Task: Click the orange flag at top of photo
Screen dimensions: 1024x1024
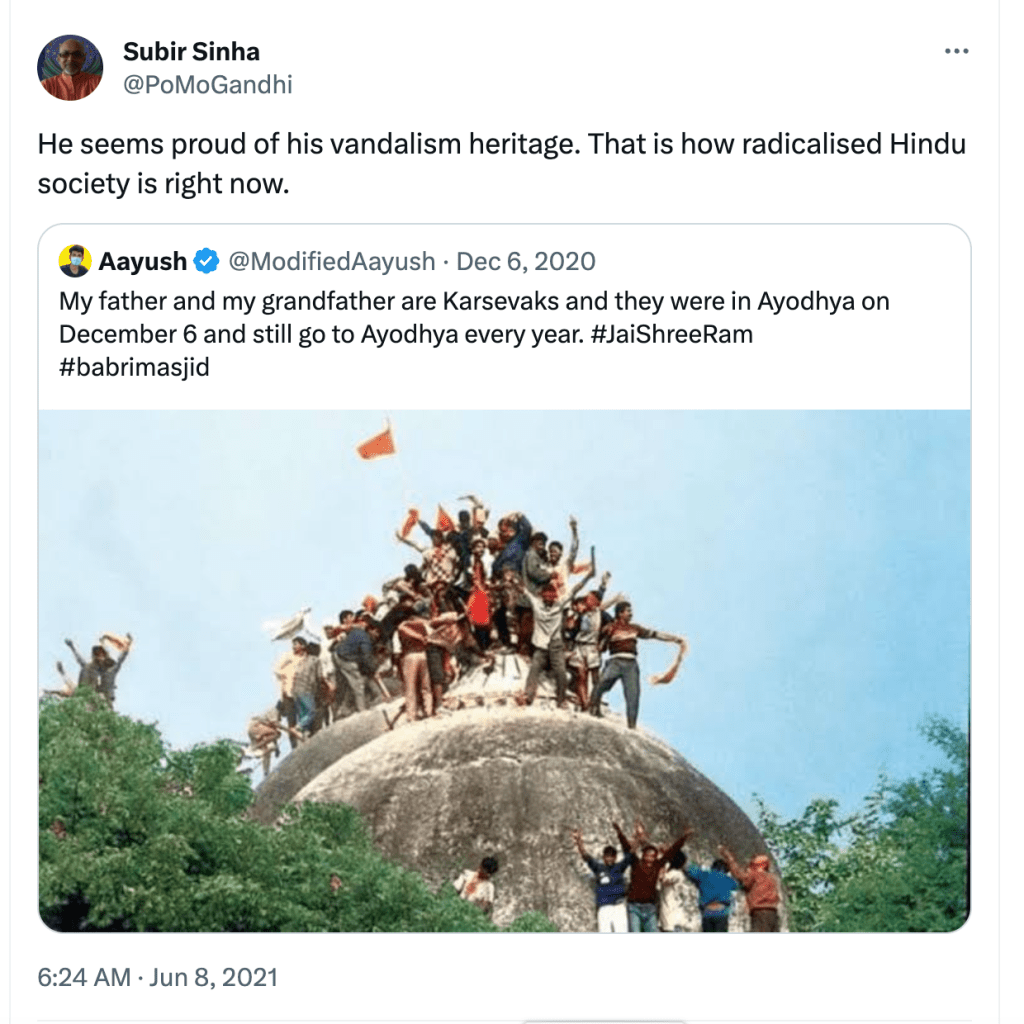Action: [x=377, y=443]
